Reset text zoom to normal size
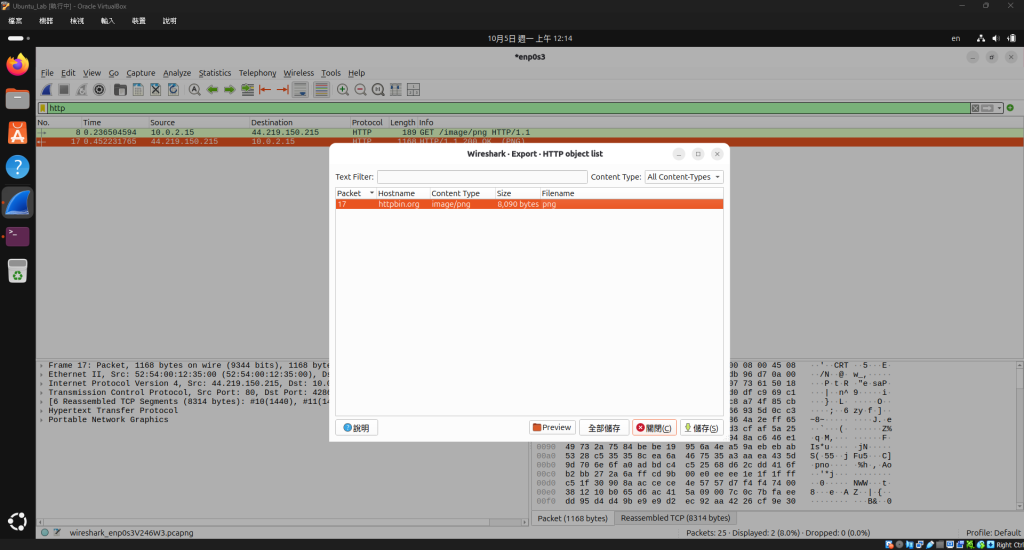The width and height of the screenshot is (1024, 550). 378,89
